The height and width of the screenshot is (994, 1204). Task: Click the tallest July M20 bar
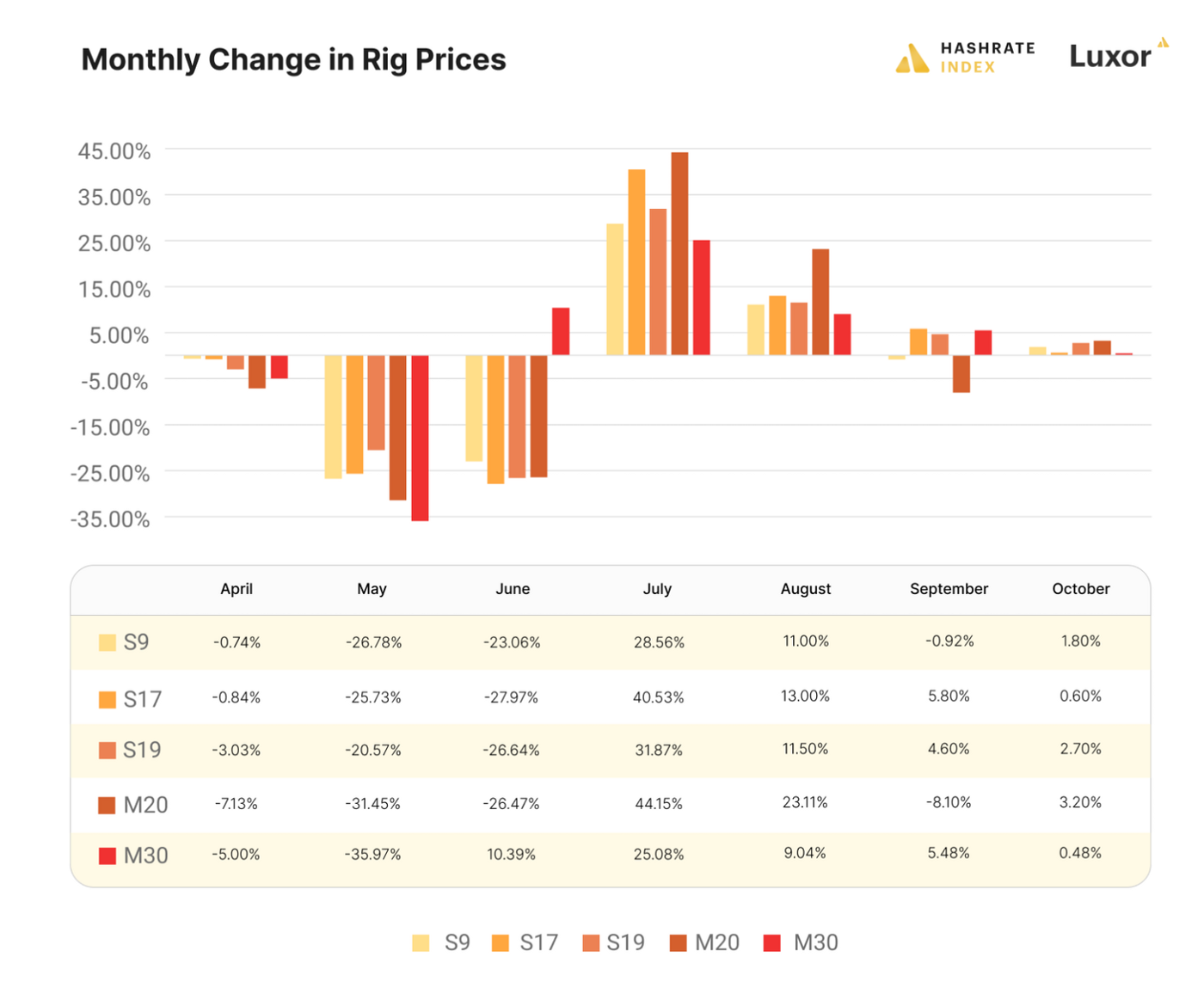point(679,254)
